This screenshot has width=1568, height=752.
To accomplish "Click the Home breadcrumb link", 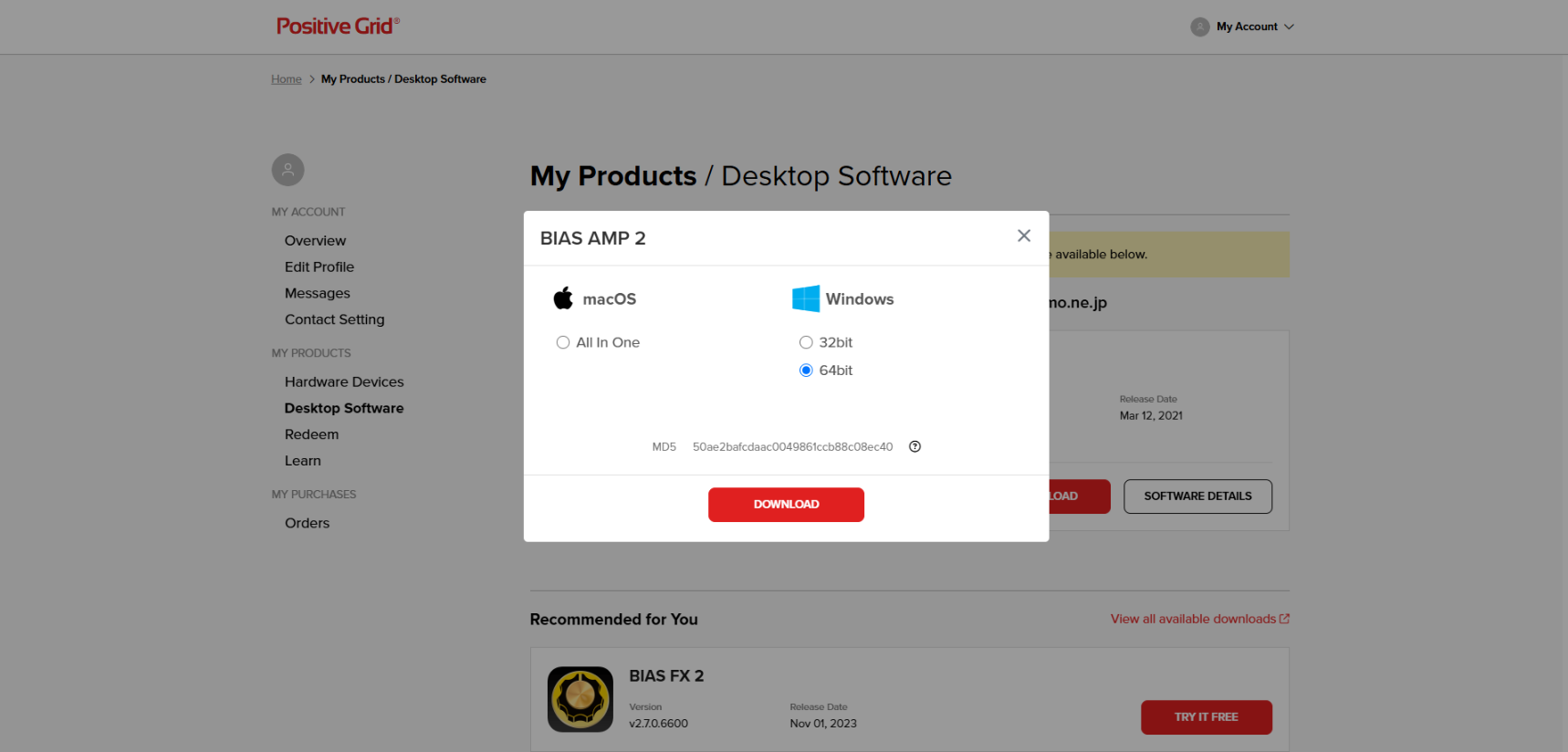I will pyautogui.click(x=286, y=79).
